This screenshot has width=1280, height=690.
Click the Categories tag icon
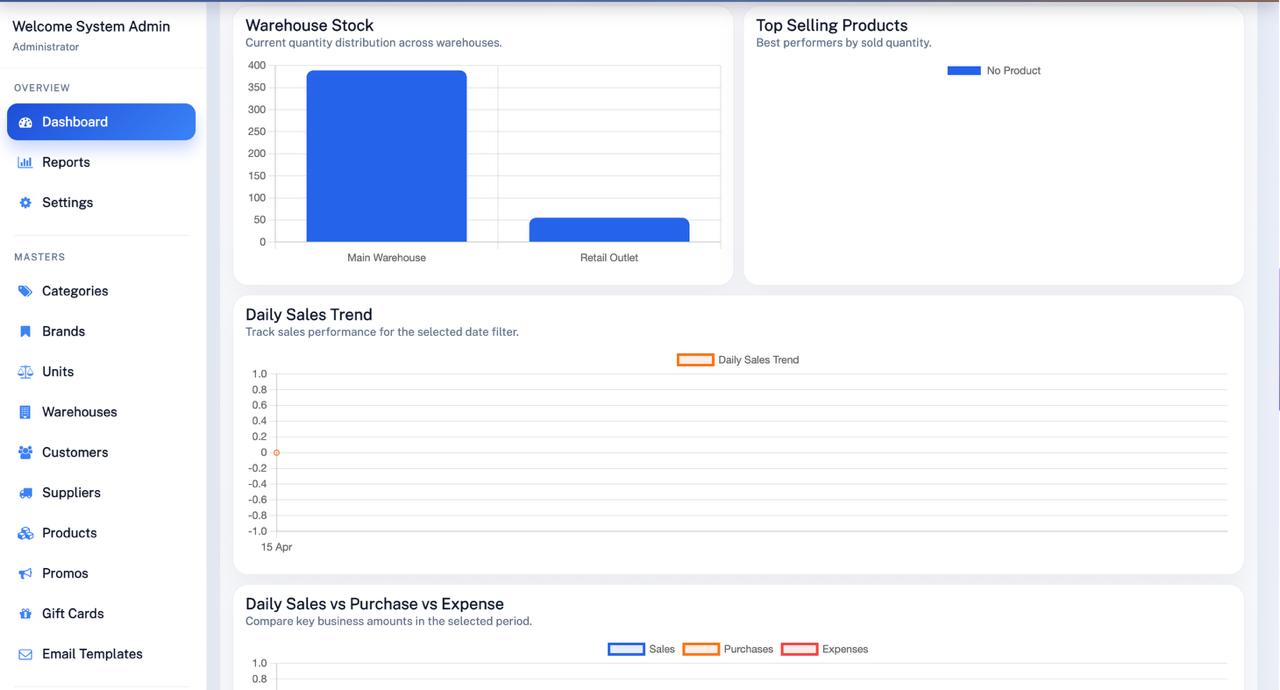pyautogui.click(x=24, y=291)
